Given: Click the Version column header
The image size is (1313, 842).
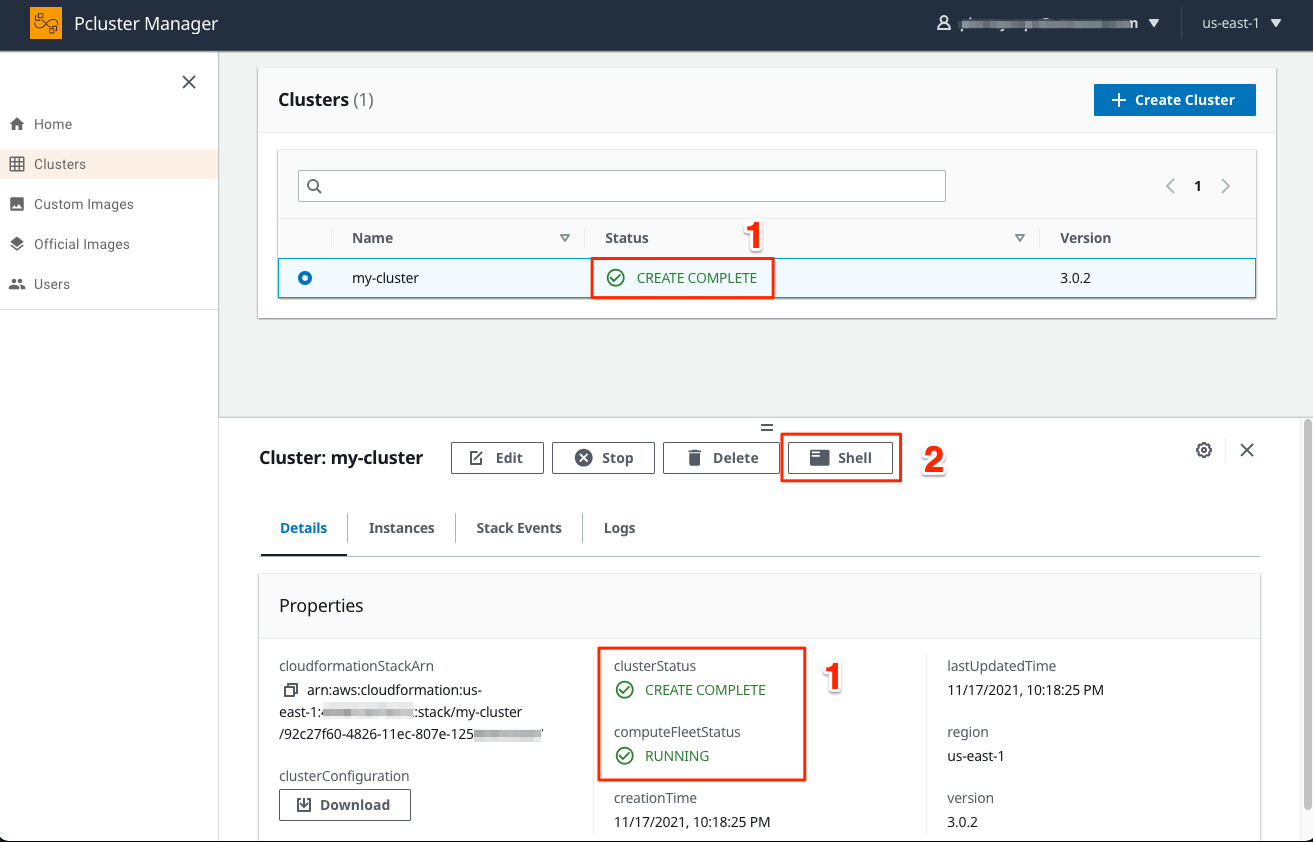Looking at the screenshot, I should click(1086, 238).
